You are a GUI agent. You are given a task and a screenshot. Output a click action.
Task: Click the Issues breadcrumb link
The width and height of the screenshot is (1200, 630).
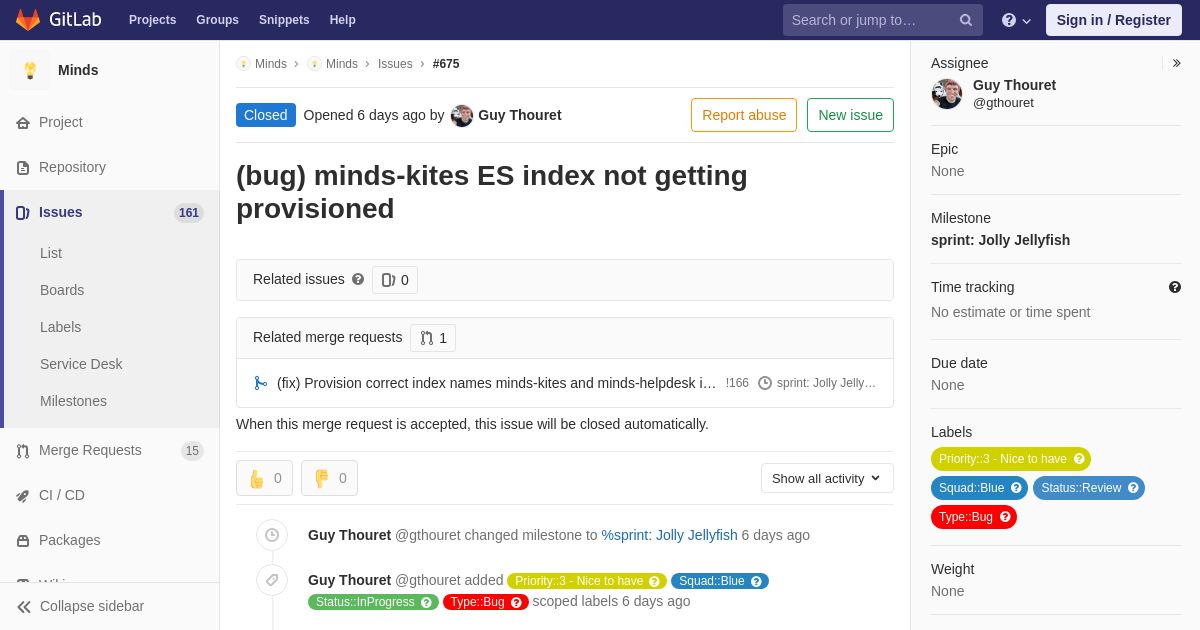pos(395,64)
